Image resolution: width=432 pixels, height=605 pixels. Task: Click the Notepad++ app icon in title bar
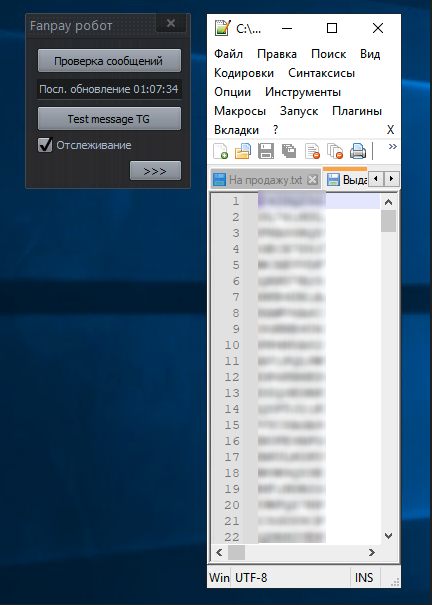223,28
